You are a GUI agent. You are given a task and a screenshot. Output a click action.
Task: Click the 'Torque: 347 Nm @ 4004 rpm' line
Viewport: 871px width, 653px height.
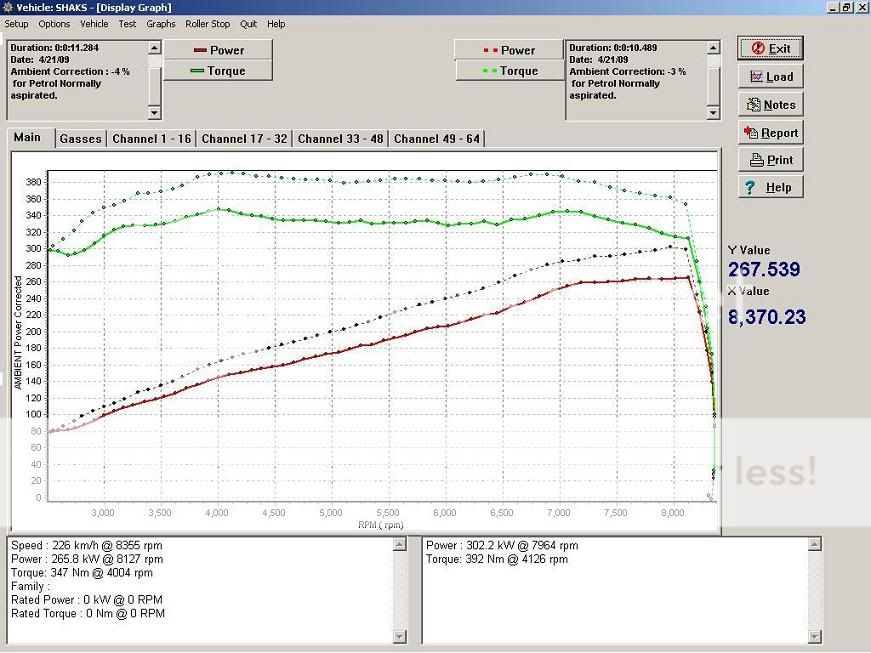[x=82, y=572]
